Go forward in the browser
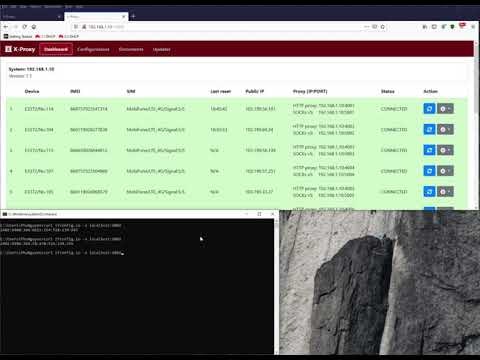The width and height of the screenshot is (480, 360). (x=15, y=27)
